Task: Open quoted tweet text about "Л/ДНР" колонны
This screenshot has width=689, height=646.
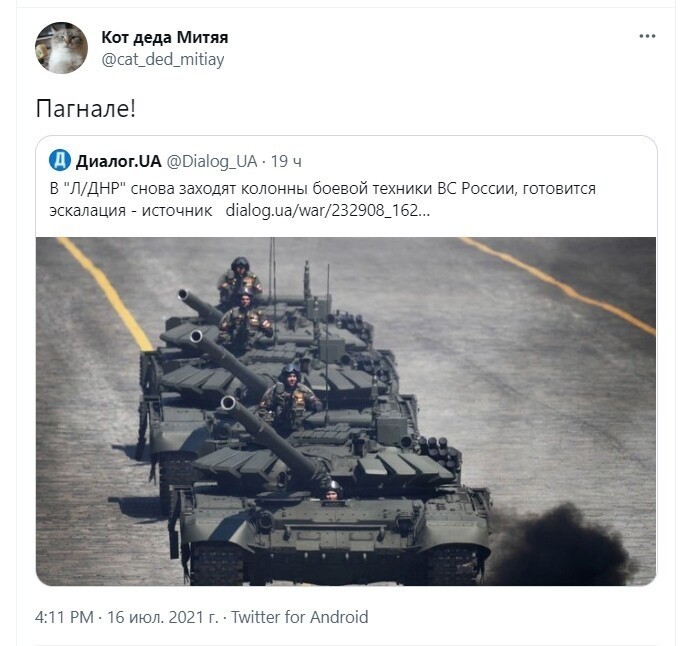Action: (323, 200)
